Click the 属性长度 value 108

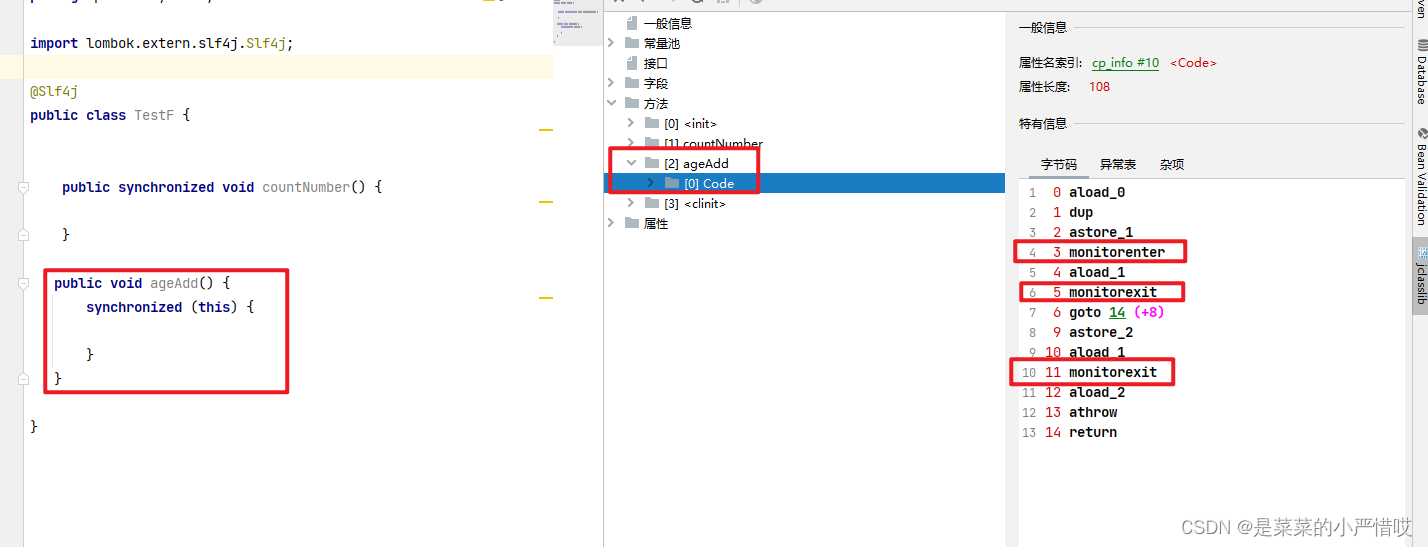click(1100, 86)
